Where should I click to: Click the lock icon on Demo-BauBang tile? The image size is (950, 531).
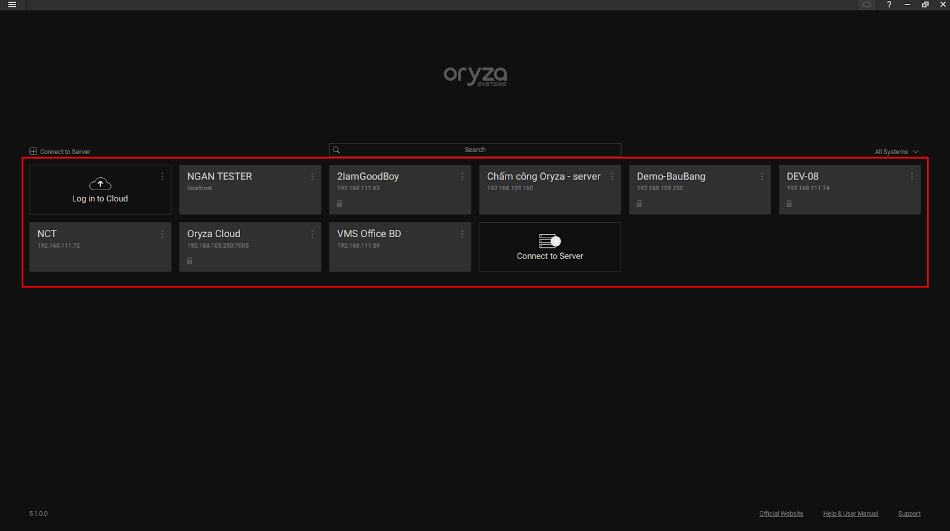(639, 204)
